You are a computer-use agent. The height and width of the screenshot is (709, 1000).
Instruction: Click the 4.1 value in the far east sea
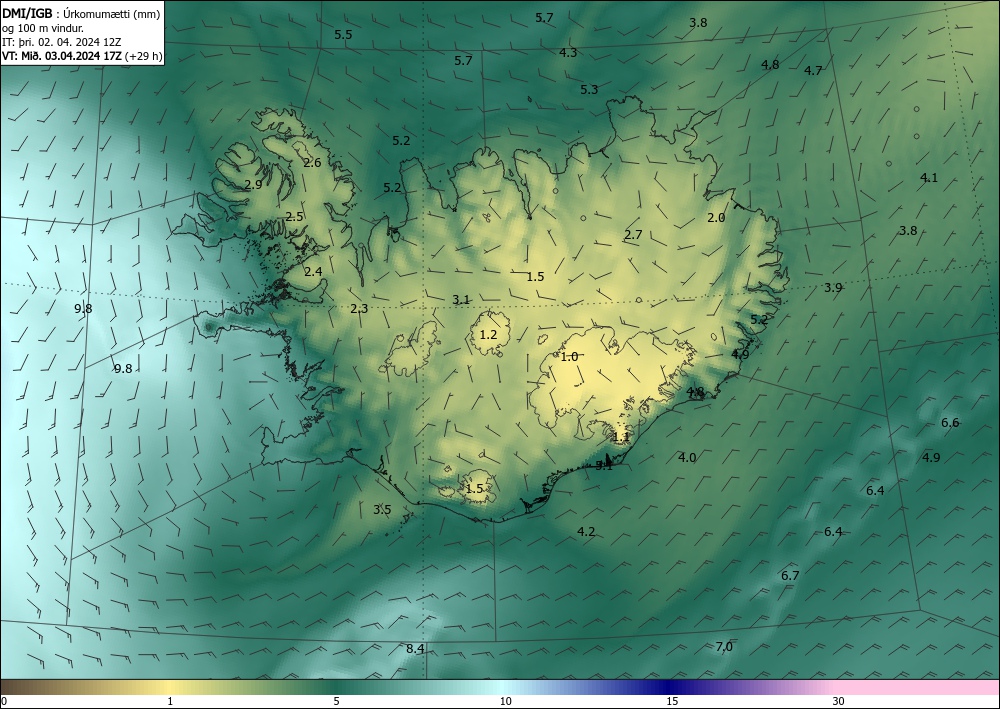pyautogui.click(x=929, y=178)
